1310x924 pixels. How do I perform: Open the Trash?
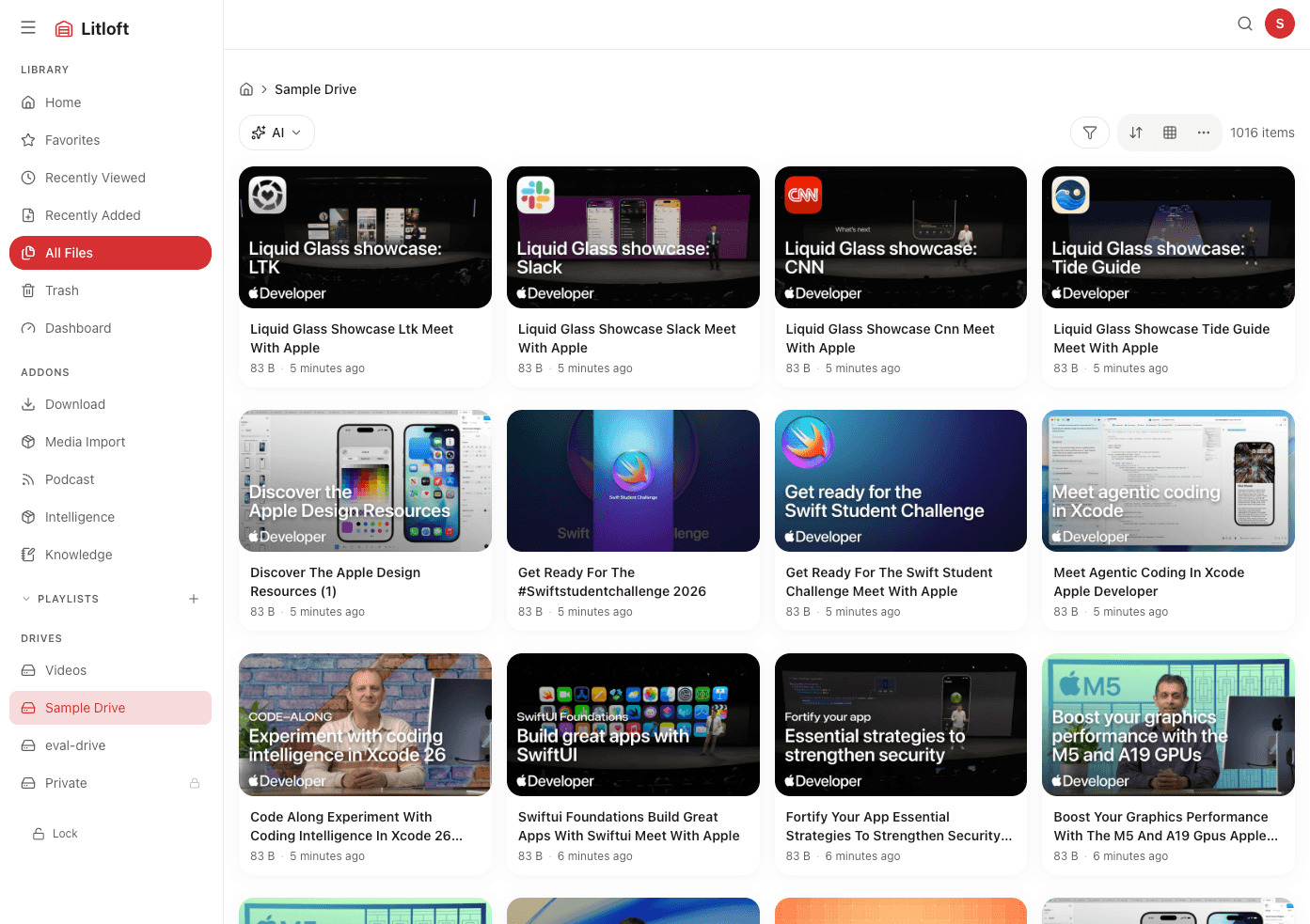(x=110, y=290)
